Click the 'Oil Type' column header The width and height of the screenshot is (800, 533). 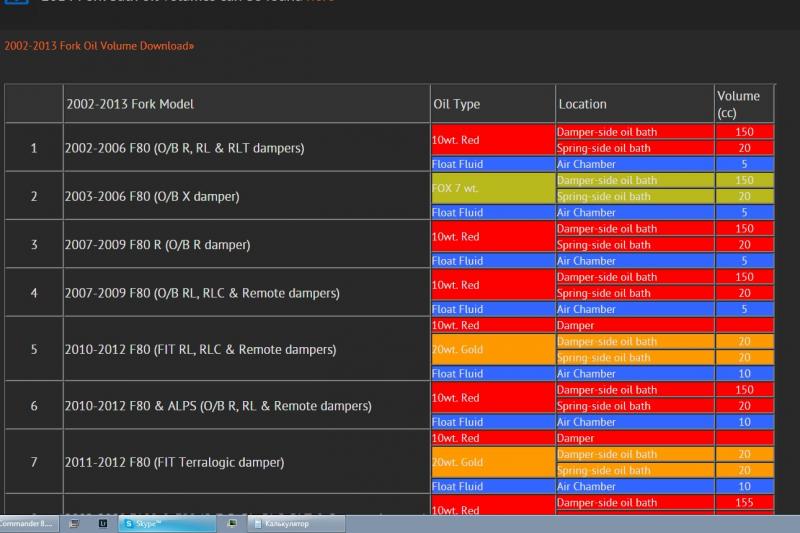coord(493,104)
